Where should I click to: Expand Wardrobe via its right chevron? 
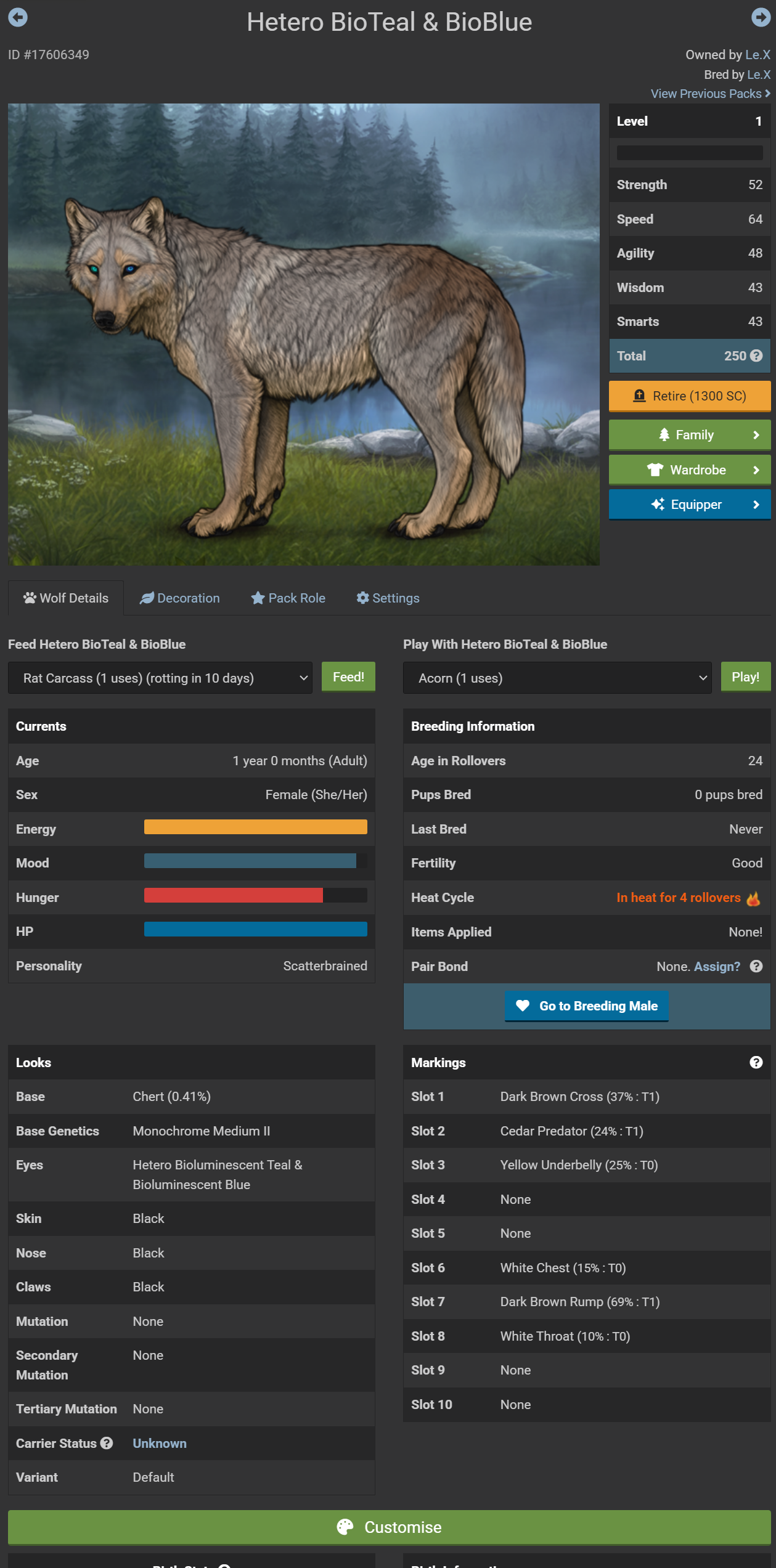tap(756, 470)
